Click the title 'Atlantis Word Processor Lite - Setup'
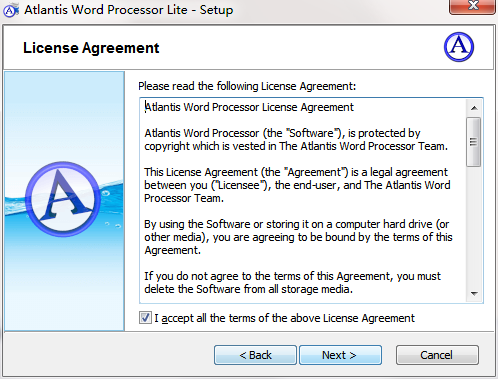The width and height of the screenshot is (498, 379). [x=129, y=10]
